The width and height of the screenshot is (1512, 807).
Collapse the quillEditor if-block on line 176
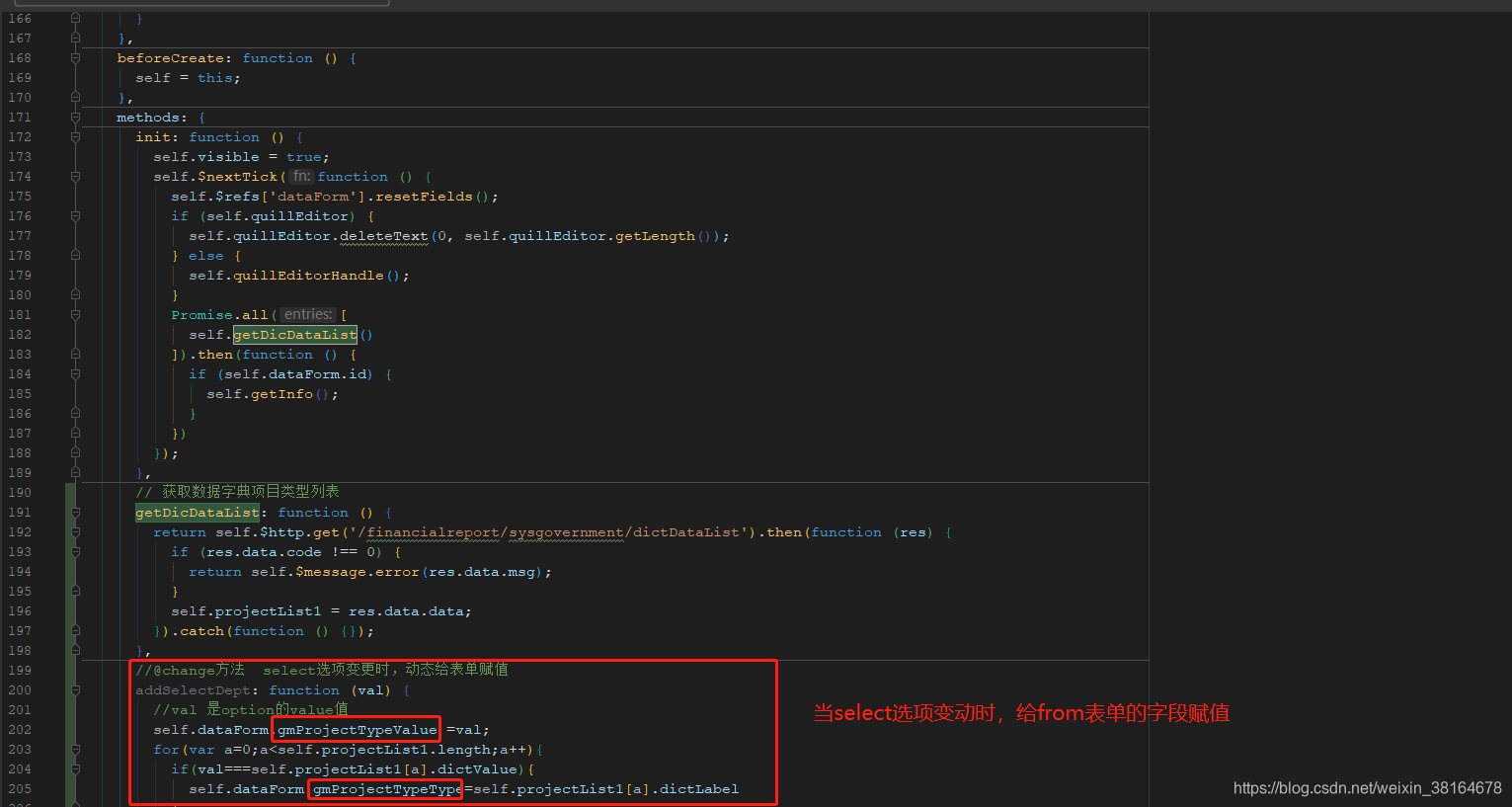pos(75,216)
